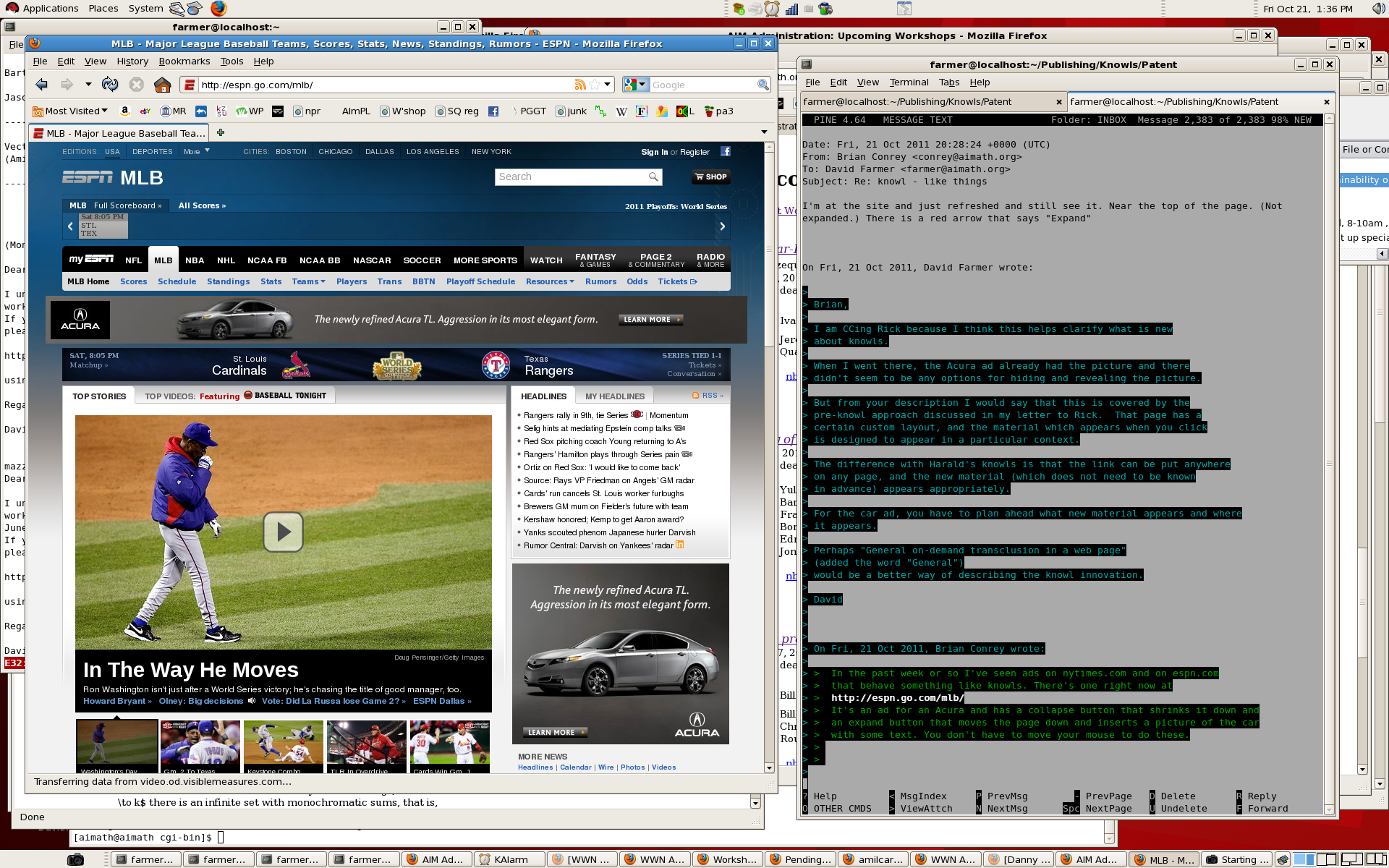This screenshot has width=1389, height=868.
Task: Open the Bookmarks menu in Firefox
Action: pyautogui.click(x=184, y=61)
